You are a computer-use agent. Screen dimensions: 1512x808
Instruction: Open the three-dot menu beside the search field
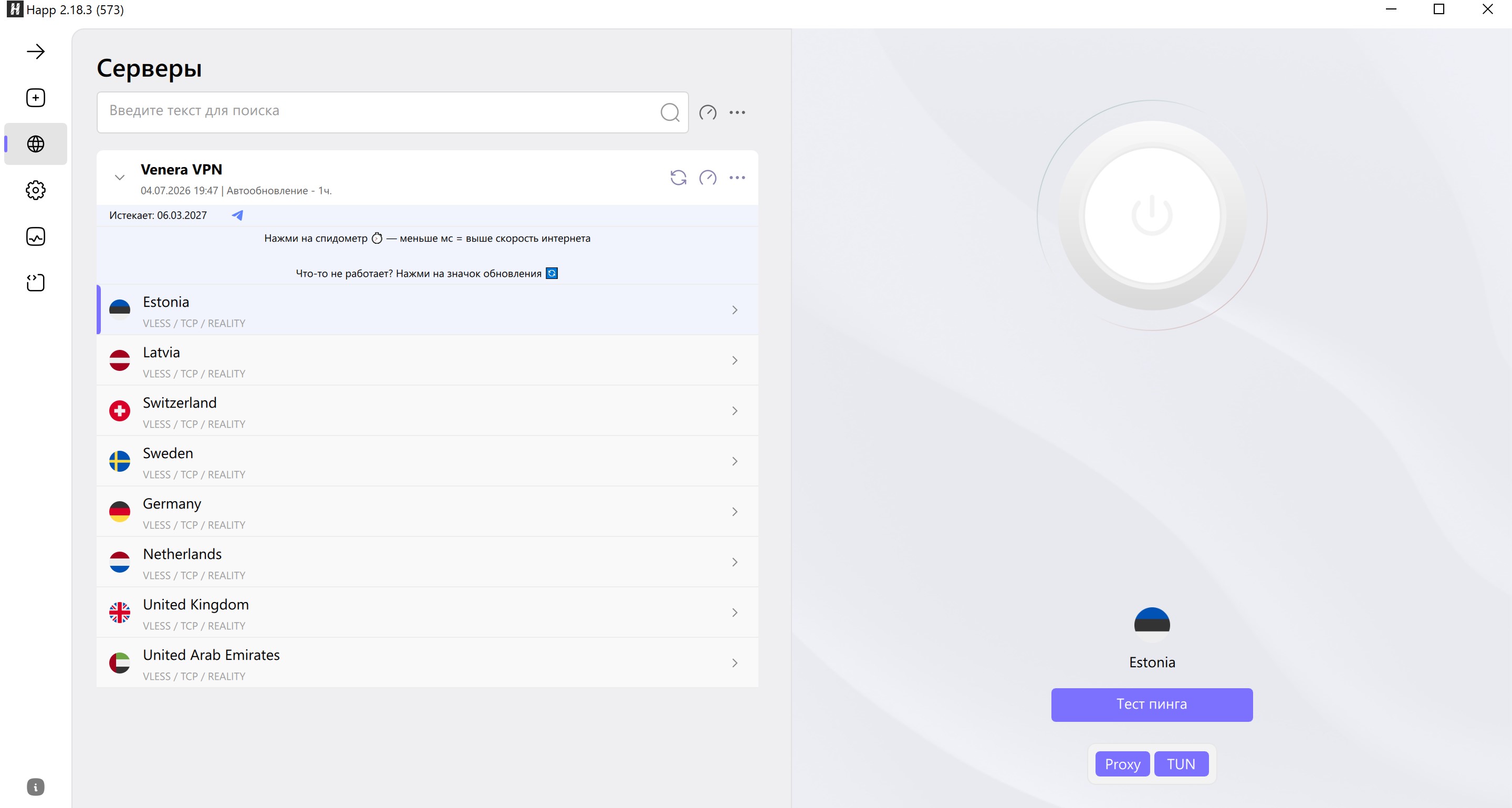click(x=737, y=112)
